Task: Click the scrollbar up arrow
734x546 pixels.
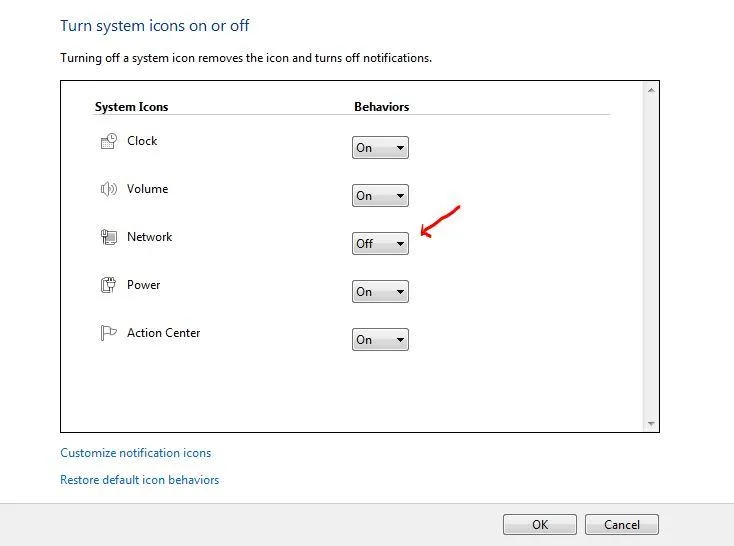Action: [x=651, y=90]
